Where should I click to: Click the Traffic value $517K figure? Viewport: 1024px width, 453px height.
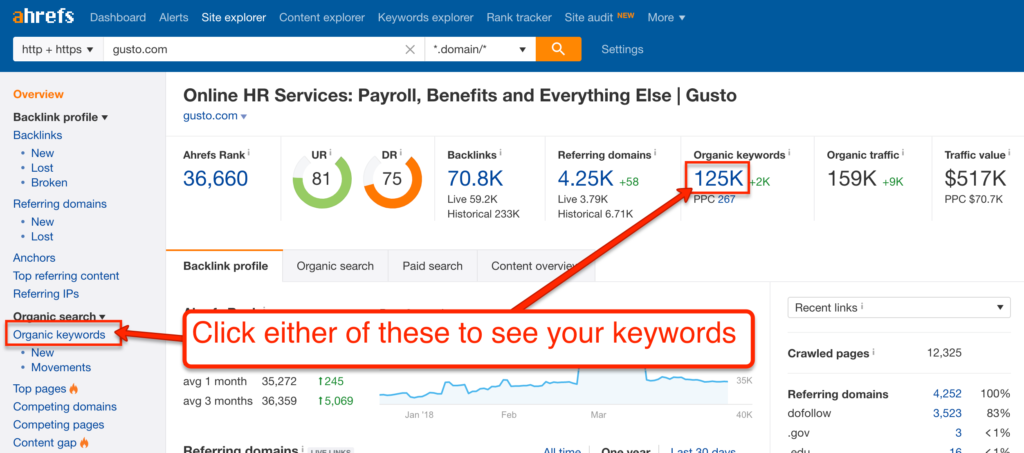tap(975, 179)
